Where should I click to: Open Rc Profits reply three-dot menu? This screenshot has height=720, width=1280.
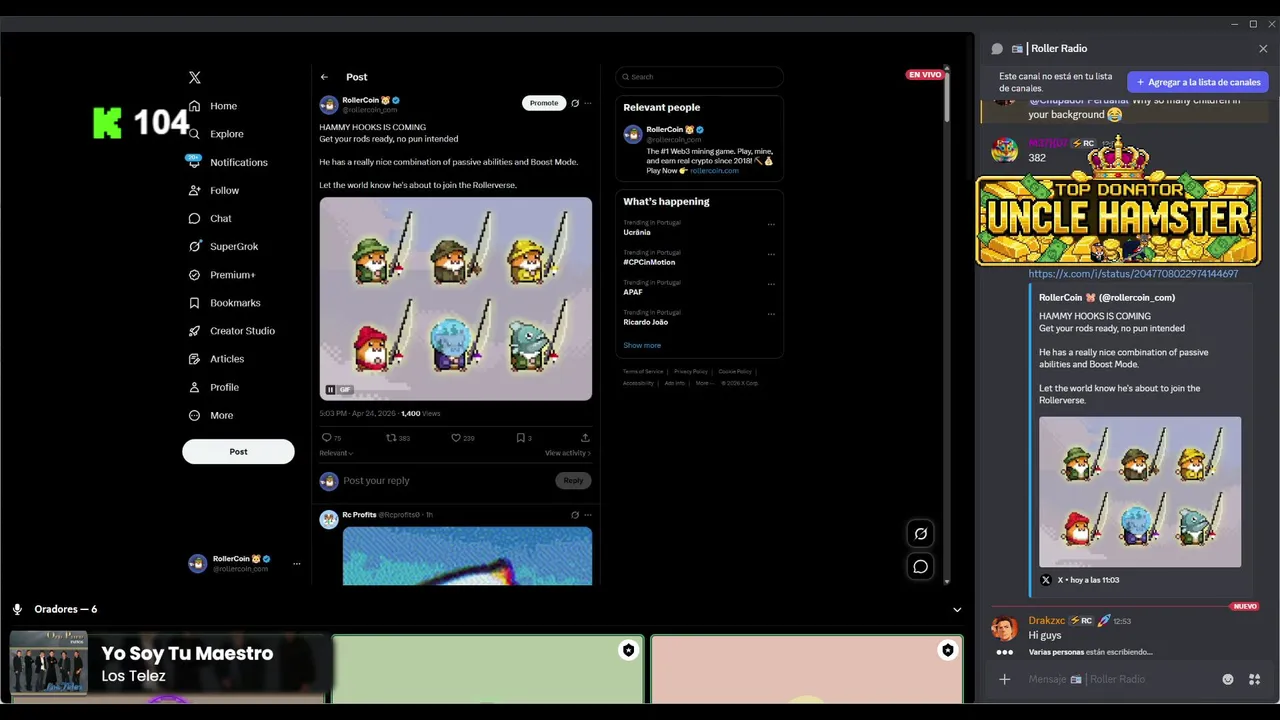click(x=588, y=515)
